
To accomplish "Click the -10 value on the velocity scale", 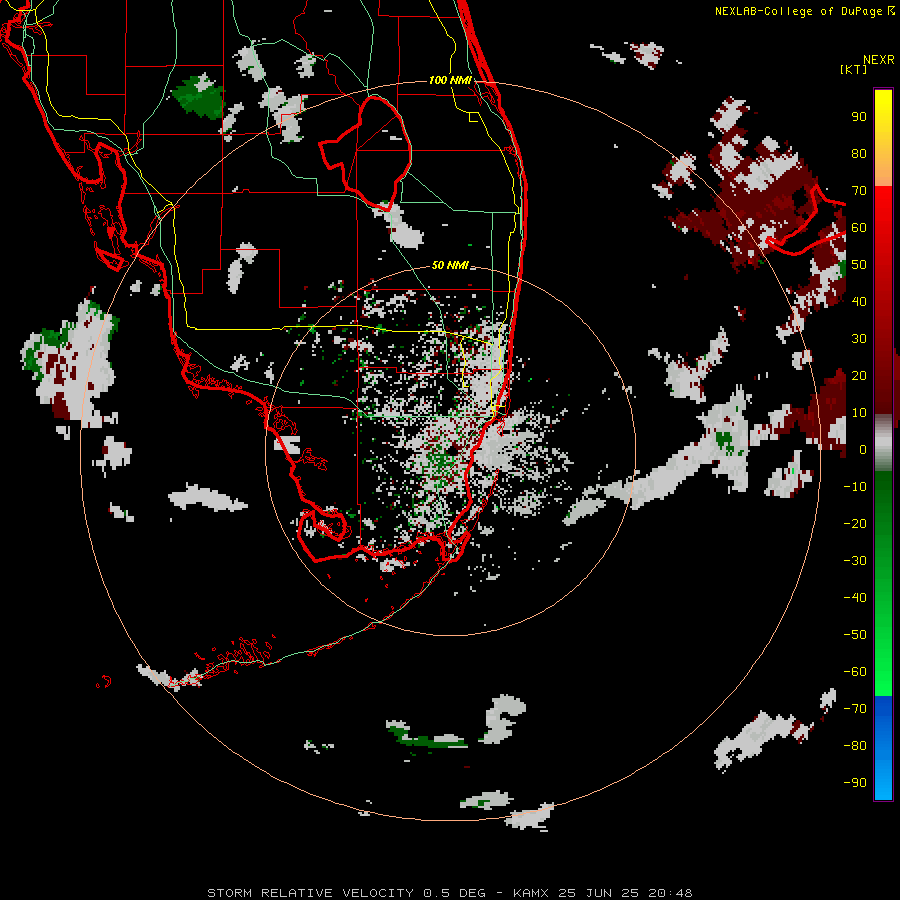I will tap(855, 487).
